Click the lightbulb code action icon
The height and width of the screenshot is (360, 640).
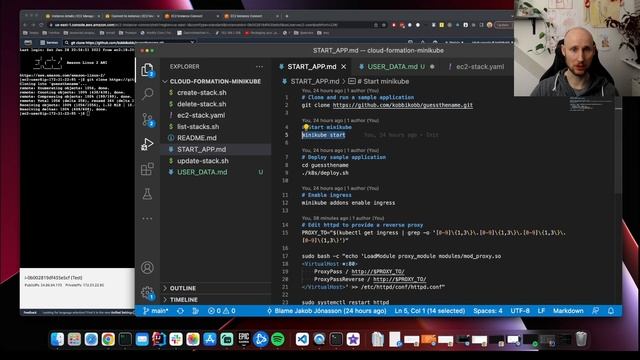click(306, 127)
